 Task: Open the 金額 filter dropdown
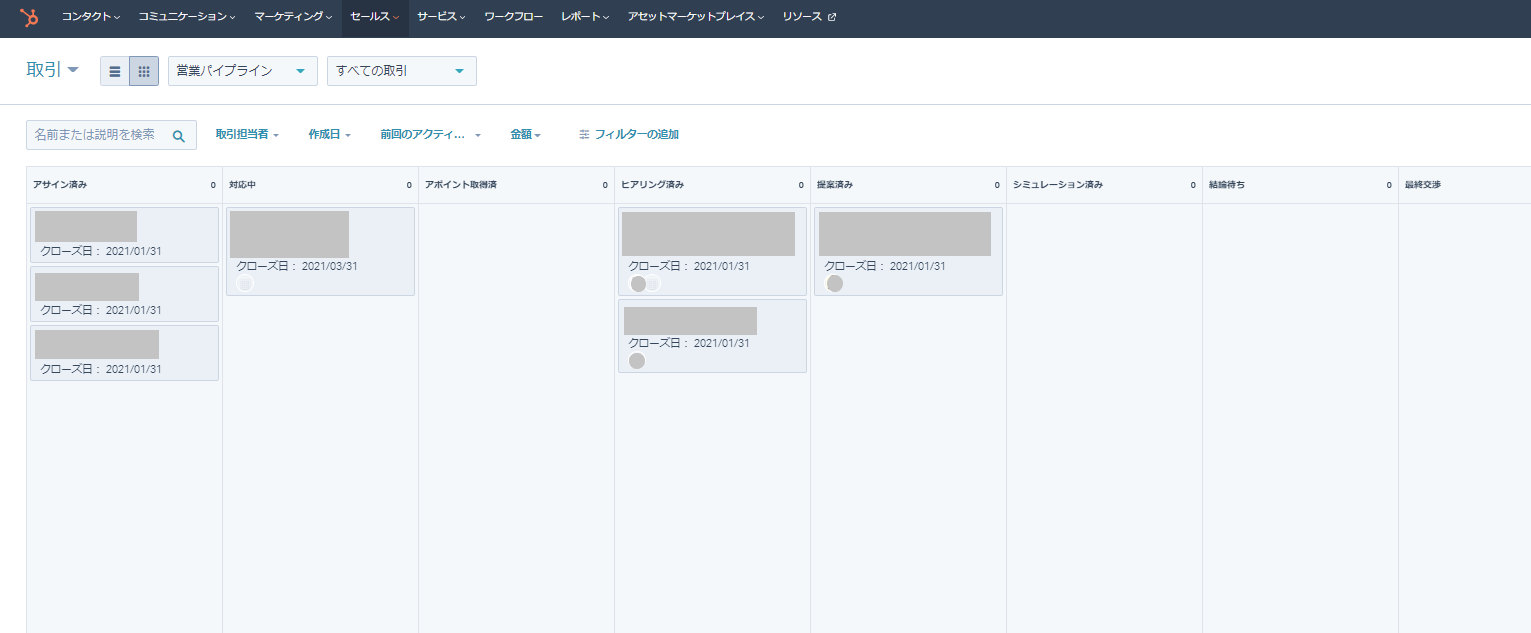pyautogui.click(x=525, y=135)
